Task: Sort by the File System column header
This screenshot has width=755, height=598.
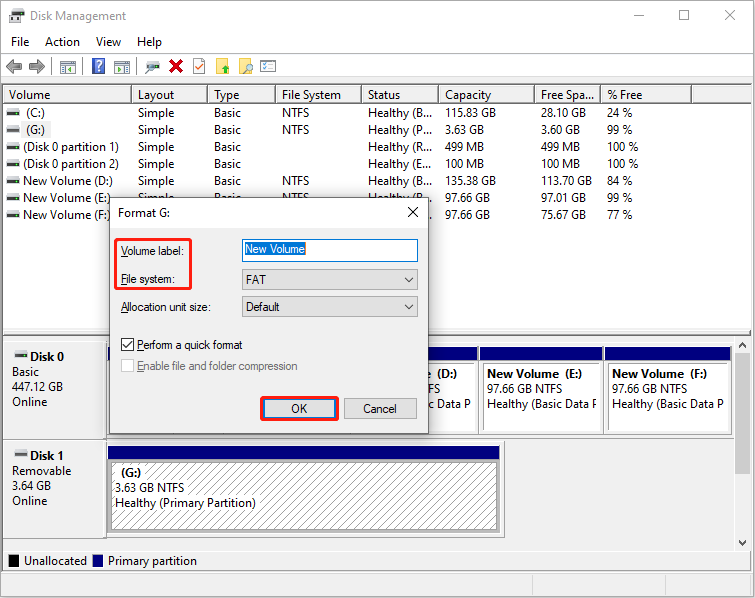Action: coord(318,95)
